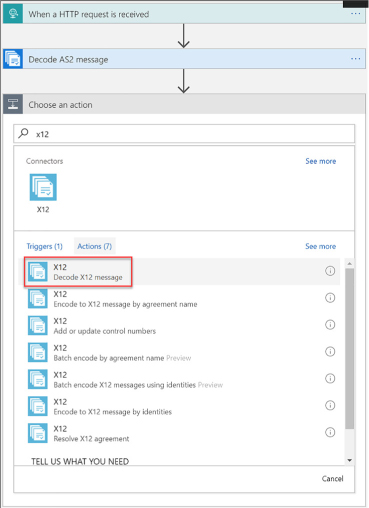The width and height of the screenshot is (369, 508).
Task: Click icon for Batch encode by agreement name
Action: pos(38,352)
